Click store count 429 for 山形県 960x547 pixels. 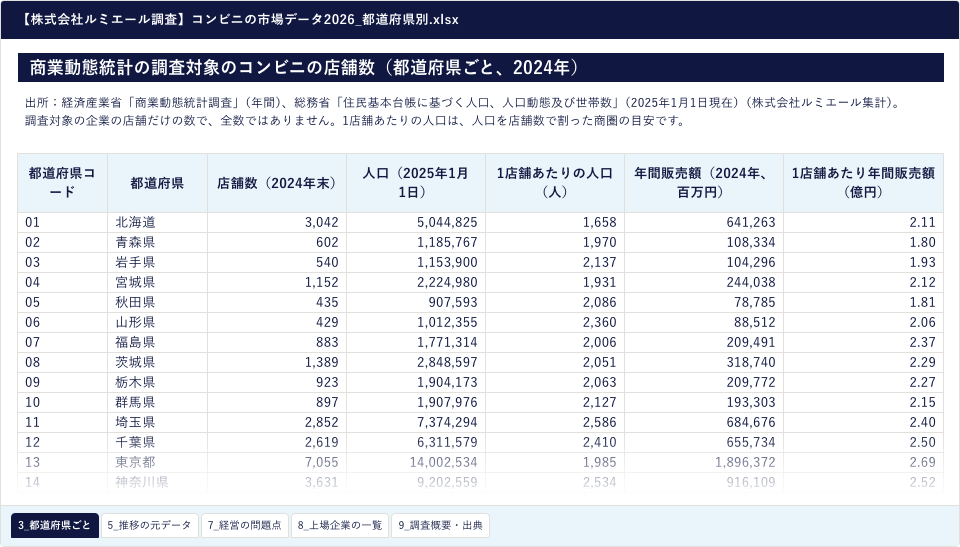tap(277, 322)
